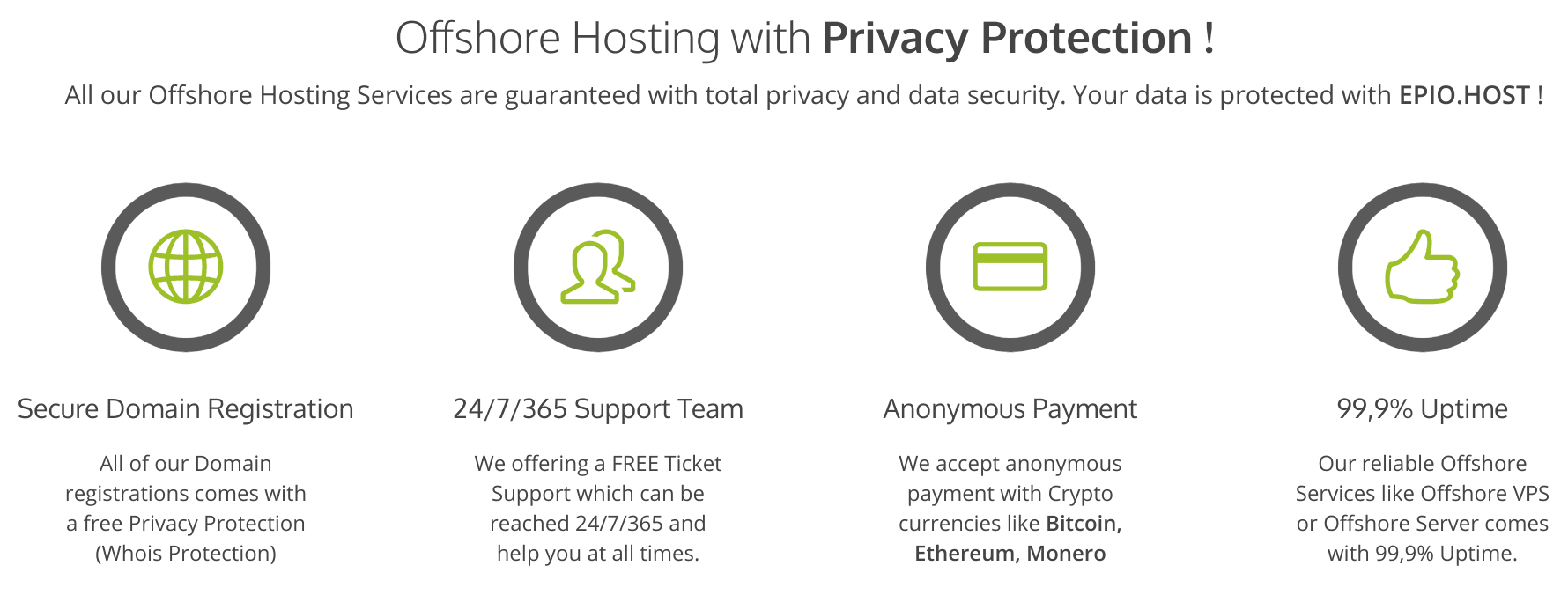Click the domain registrations description paragraph
The image size is (1568, 595).
pos(186,509)
